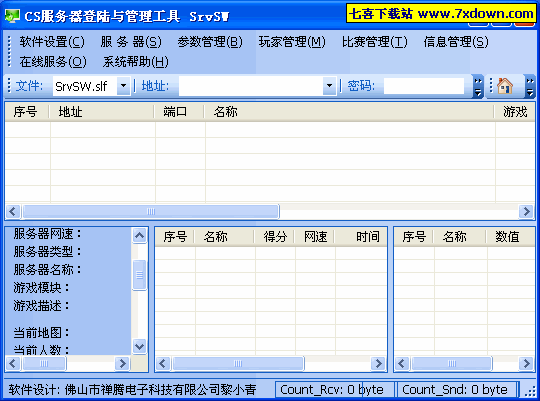
Task: Click the 服务器名称 label
Action: coord(48,270)
